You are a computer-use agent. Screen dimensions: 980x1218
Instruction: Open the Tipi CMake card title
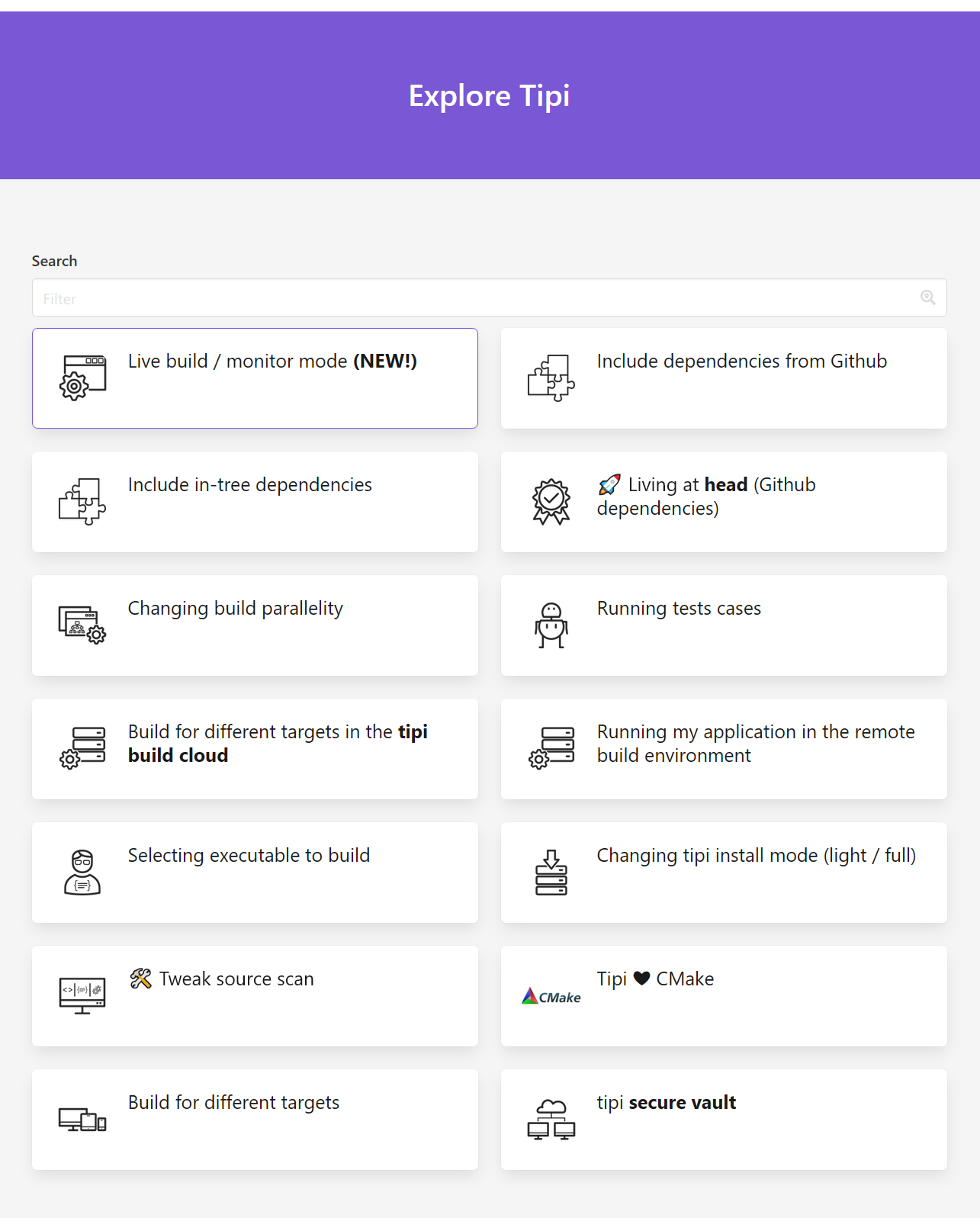click(x=655, y=979)
